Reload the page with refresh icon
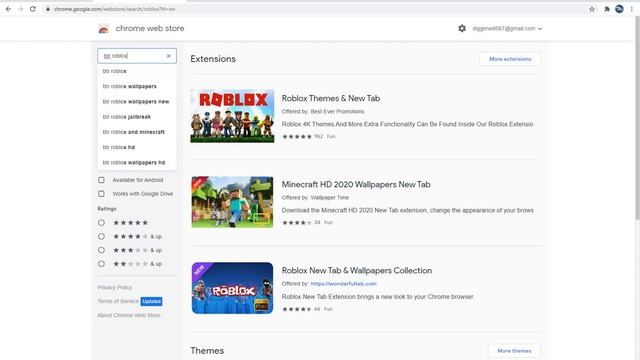This screenshot has height=360, width=640. (33, 9)
